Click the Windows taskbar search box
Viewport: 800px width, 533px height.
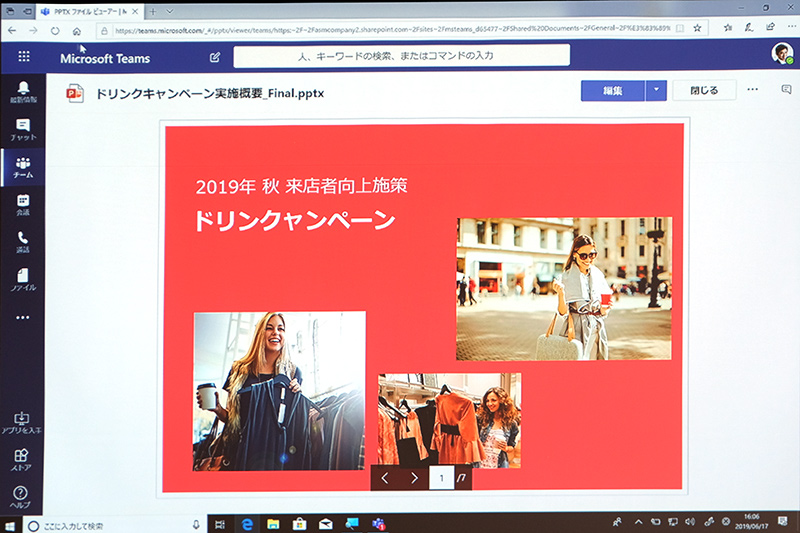click(113, 525)
